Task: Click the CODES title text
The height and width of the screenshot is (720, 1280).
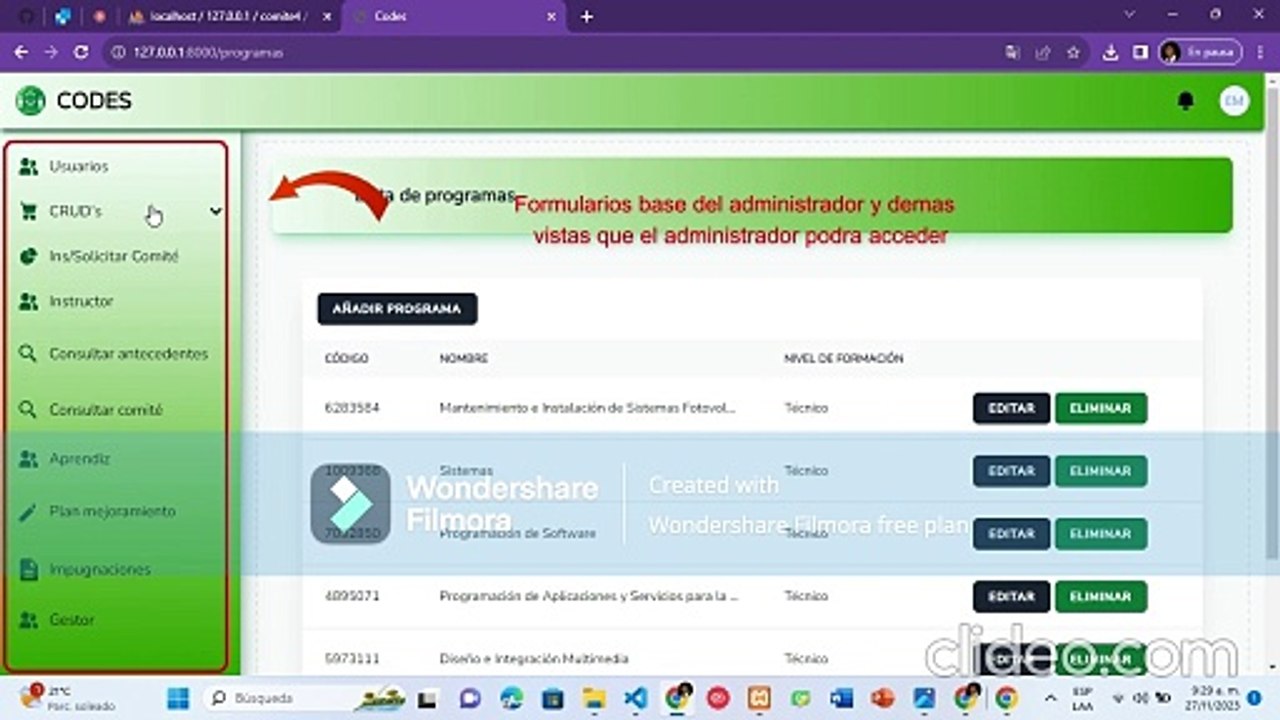Action: (94, 100)
